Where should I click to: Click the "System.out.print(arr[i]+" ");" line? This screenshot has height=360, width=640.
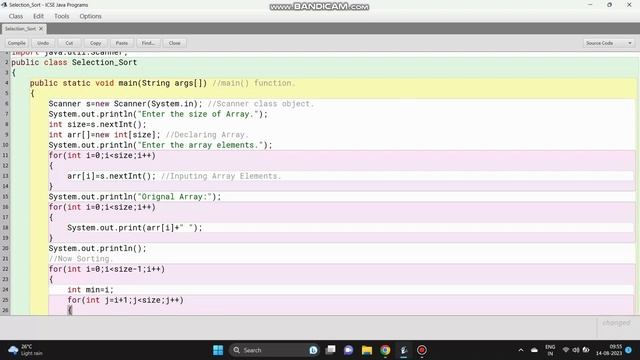[x=135, y=228]
